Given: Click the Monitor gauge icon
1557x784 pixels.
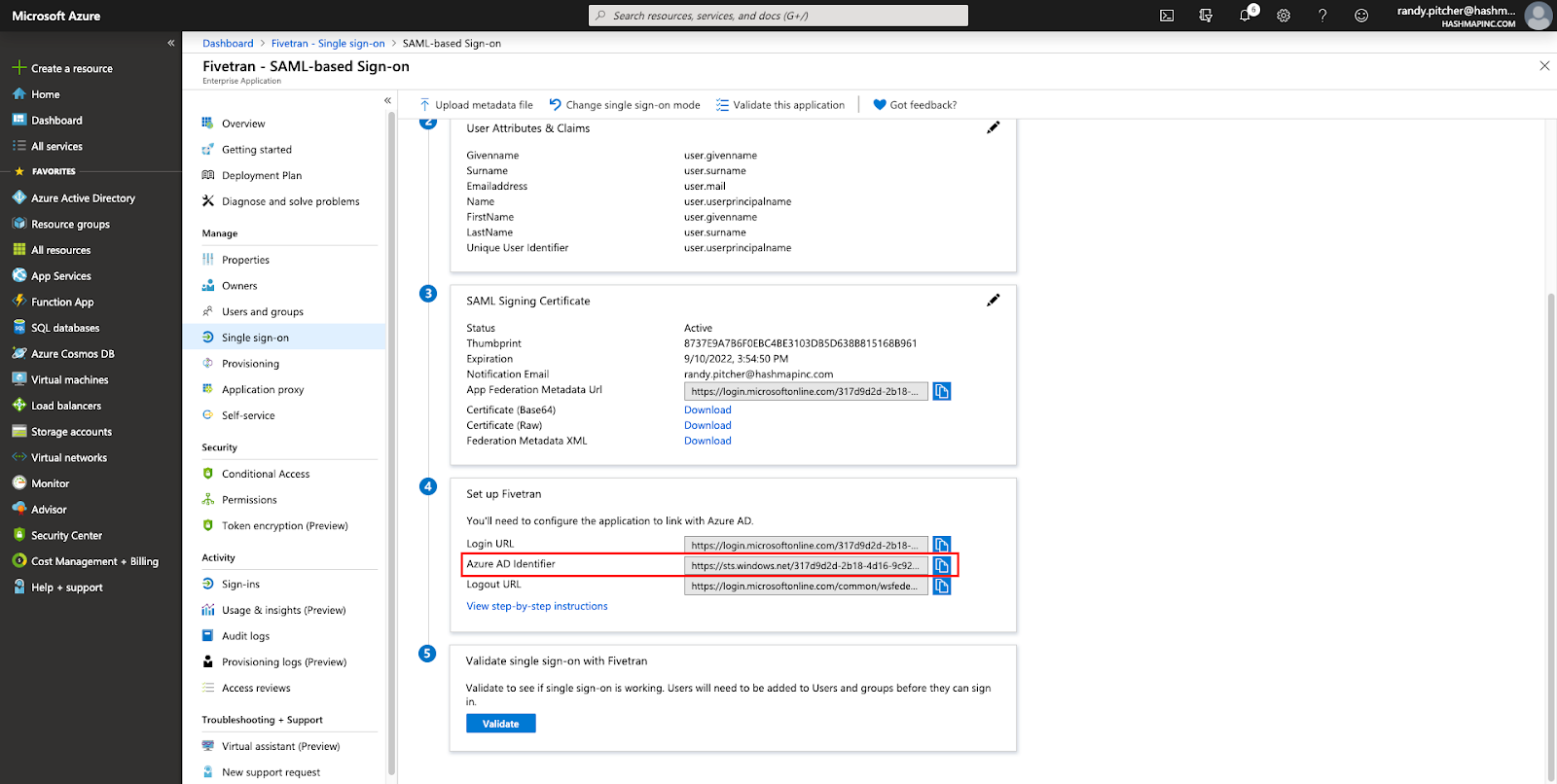Looking at the screenshot, I should [x=18, y=483].
